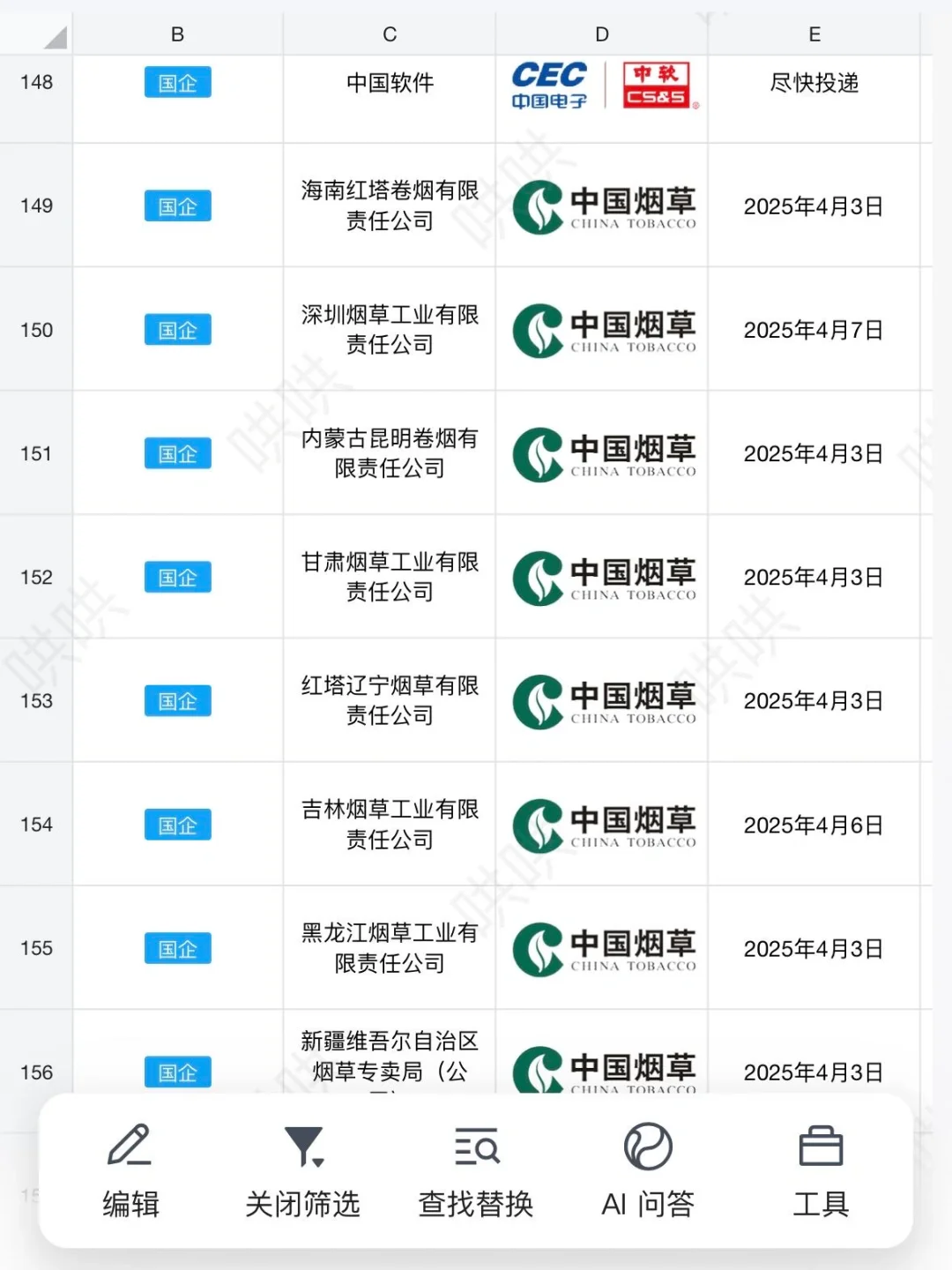This screenshot has width=952, height=1270.
Task: Select the 中国软件 cell
Action: (390, 83)
